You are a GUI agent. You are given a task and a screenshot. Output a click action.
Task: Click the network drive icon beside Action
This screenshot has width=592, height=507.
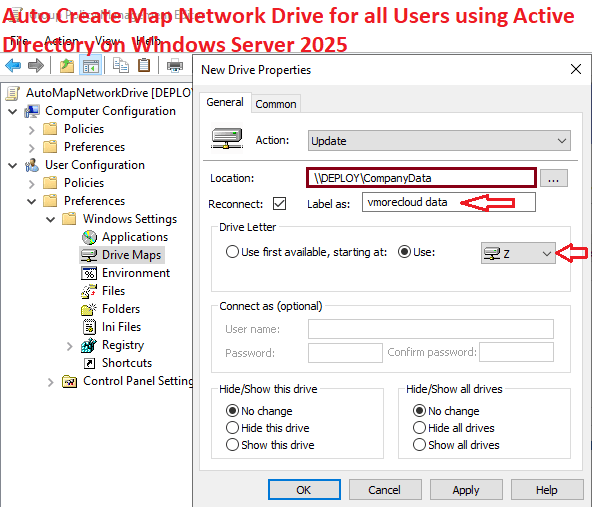point(227,139)
